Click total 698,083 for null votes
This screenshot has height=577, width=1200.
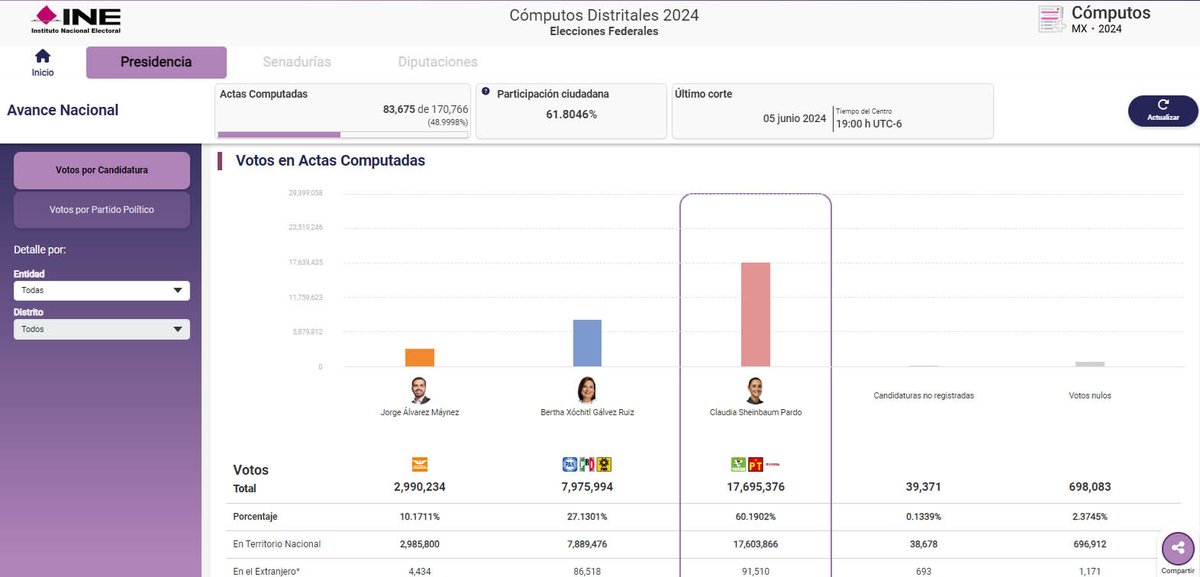1090,487
